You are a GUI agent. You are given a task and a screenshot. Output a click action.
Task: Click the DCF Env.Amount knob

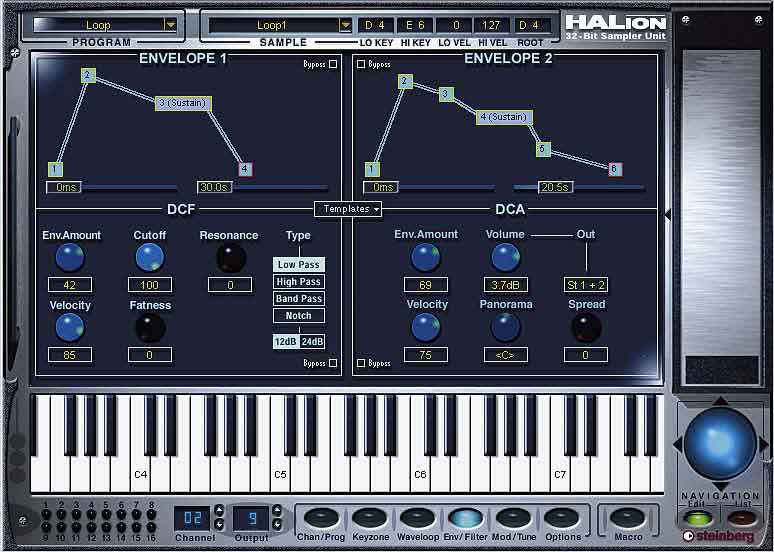coord(70,257)
